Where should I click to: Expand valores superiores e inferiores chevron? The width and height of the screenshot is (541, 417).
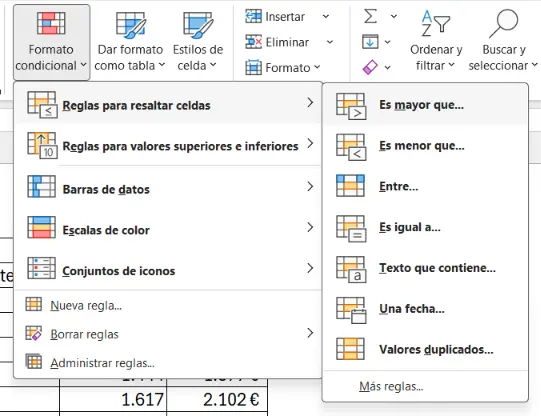click(x=310, y=143)
